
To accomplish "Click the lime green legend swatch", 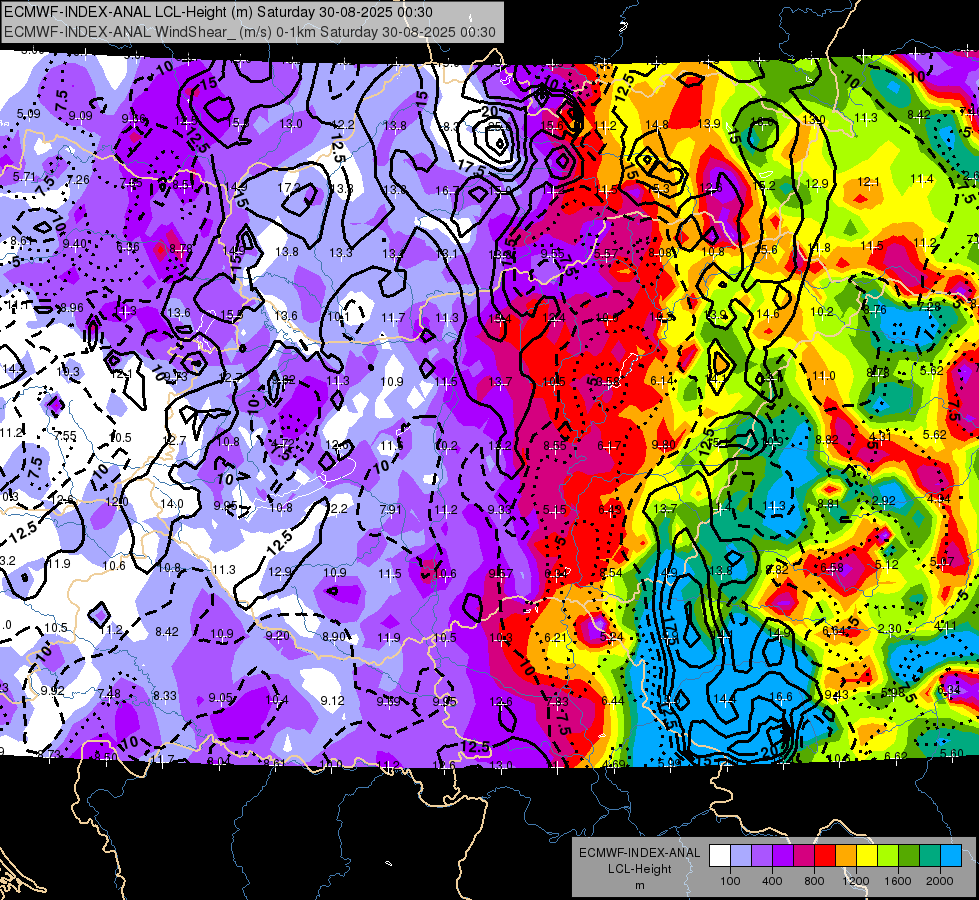I will coord(888,856).
